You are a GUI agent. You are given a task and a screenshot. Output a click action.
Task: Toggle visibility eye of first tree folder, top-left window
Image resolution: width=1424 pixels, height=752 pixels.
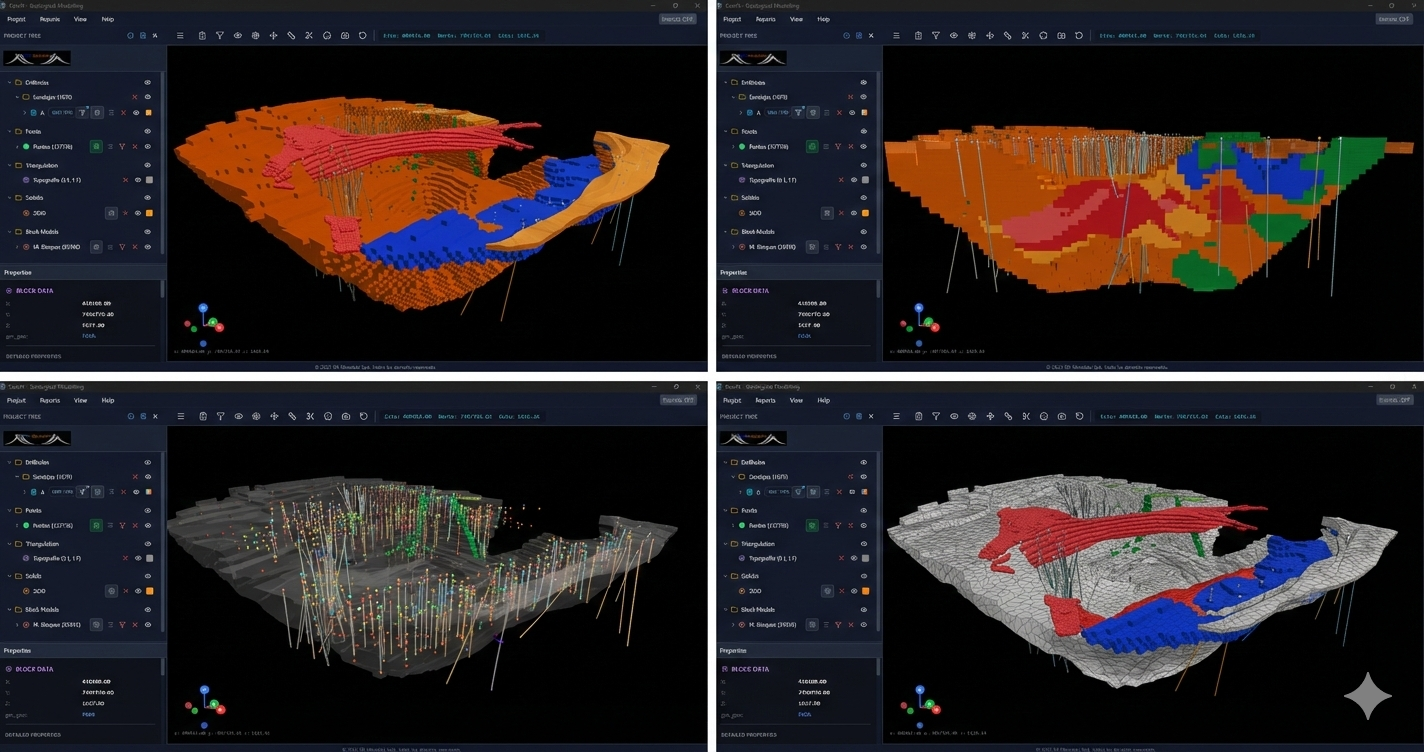148,83
